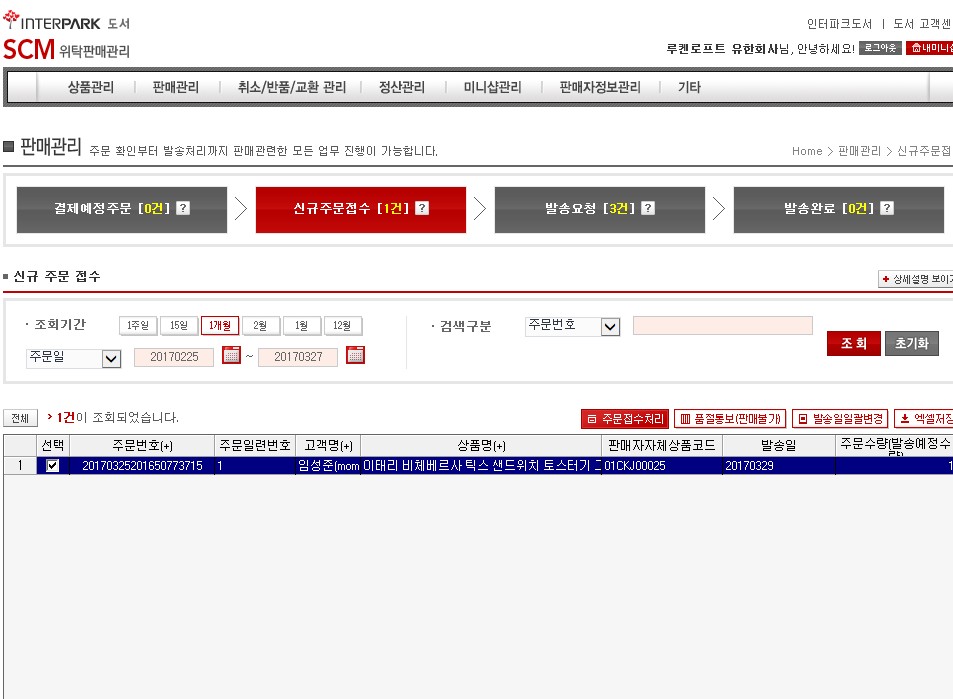Image resolution: width=953 pixels, height=699 pixels.
Task: Click the help icon beside 결제예정주문
Action: pyautogui.click(x=183, y=209)
